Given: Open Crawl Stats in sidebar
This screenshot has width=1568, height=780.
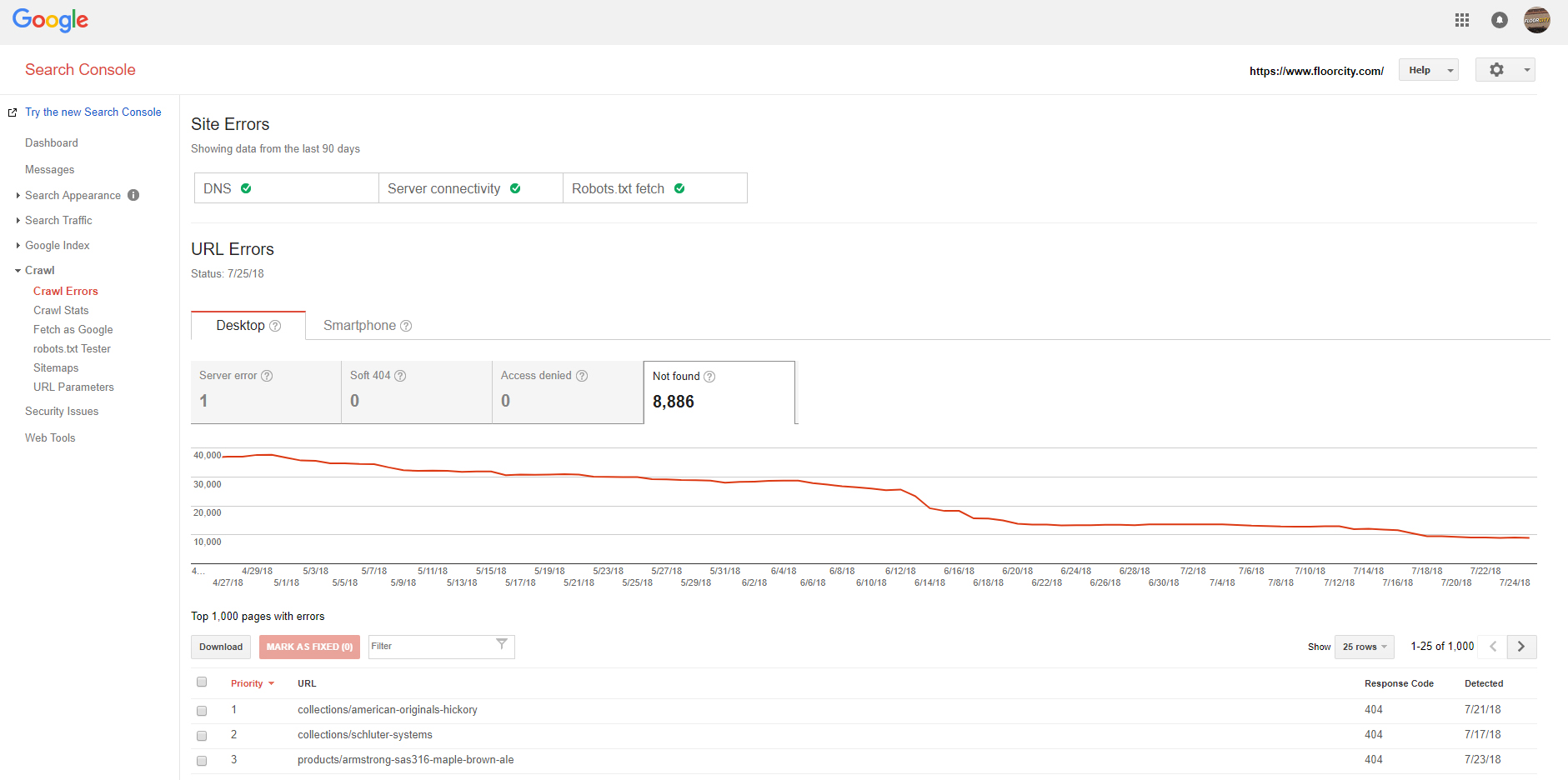Looking at the screenshot, I should 61,310.
